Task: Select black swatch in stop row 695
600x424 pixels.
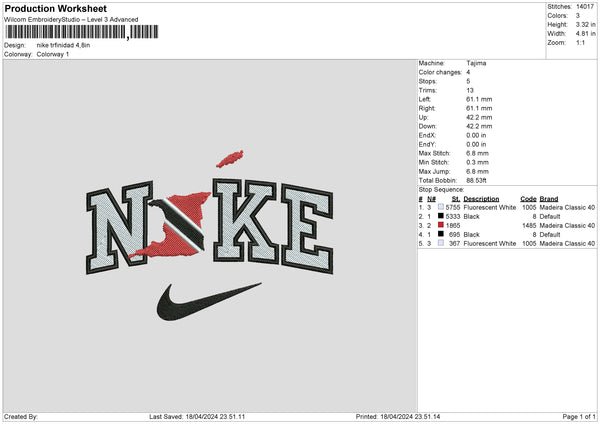Action: tap(441, 234)
